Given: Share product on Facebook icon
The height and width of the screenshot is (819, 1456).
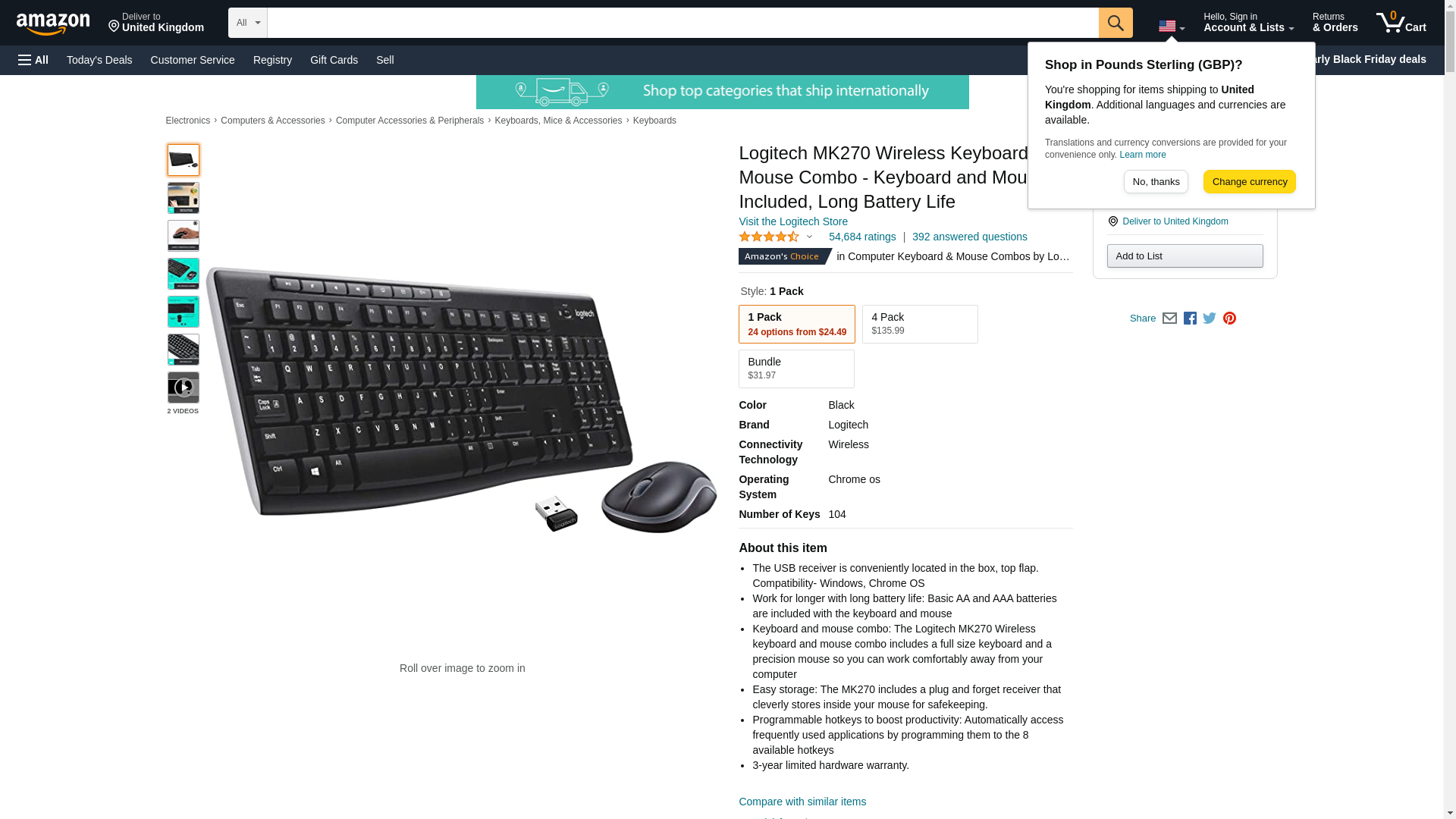Looking at the screenshot, I should click(x=1190, y=318).
